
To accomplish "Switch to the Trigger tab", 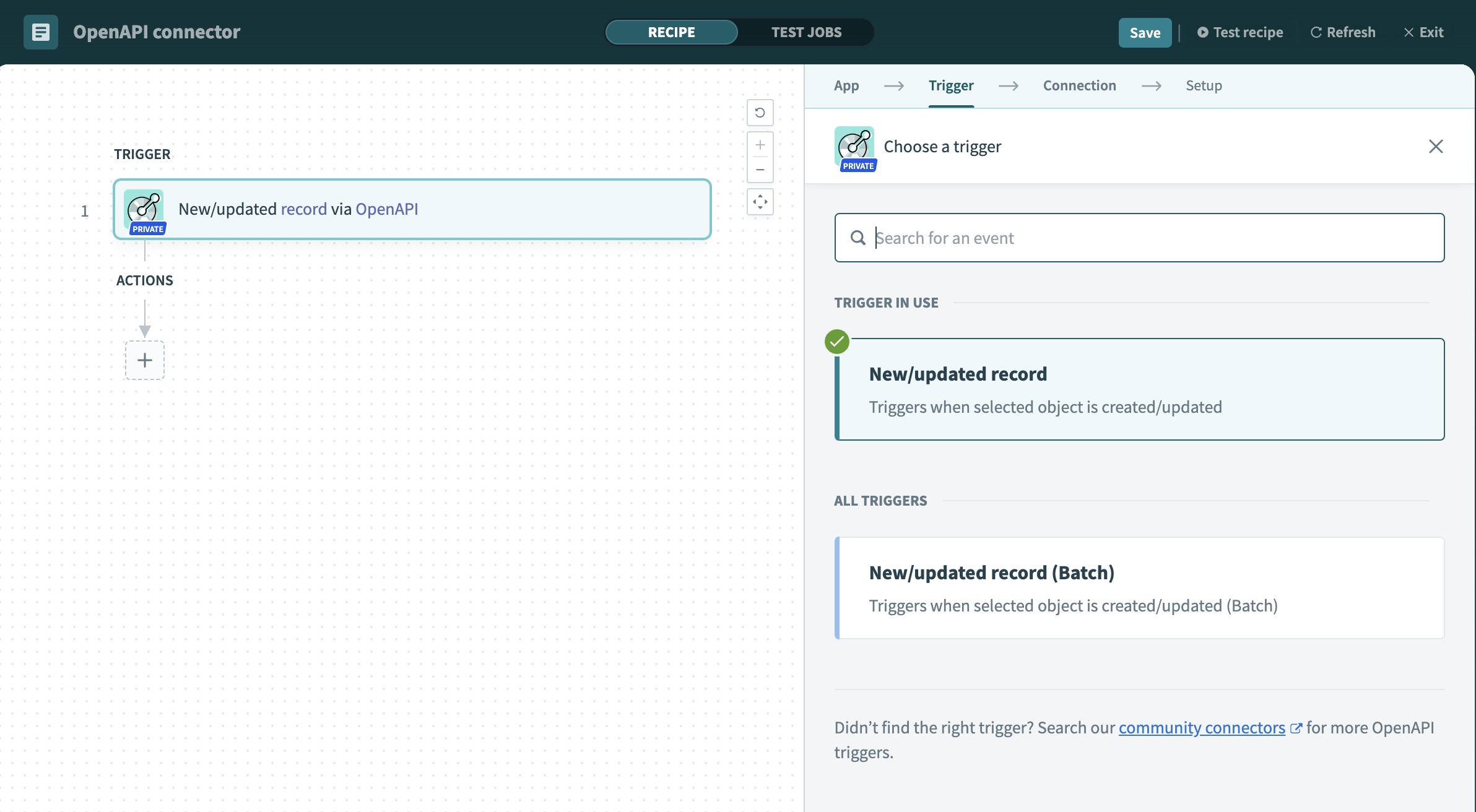I will coord(951,85).
